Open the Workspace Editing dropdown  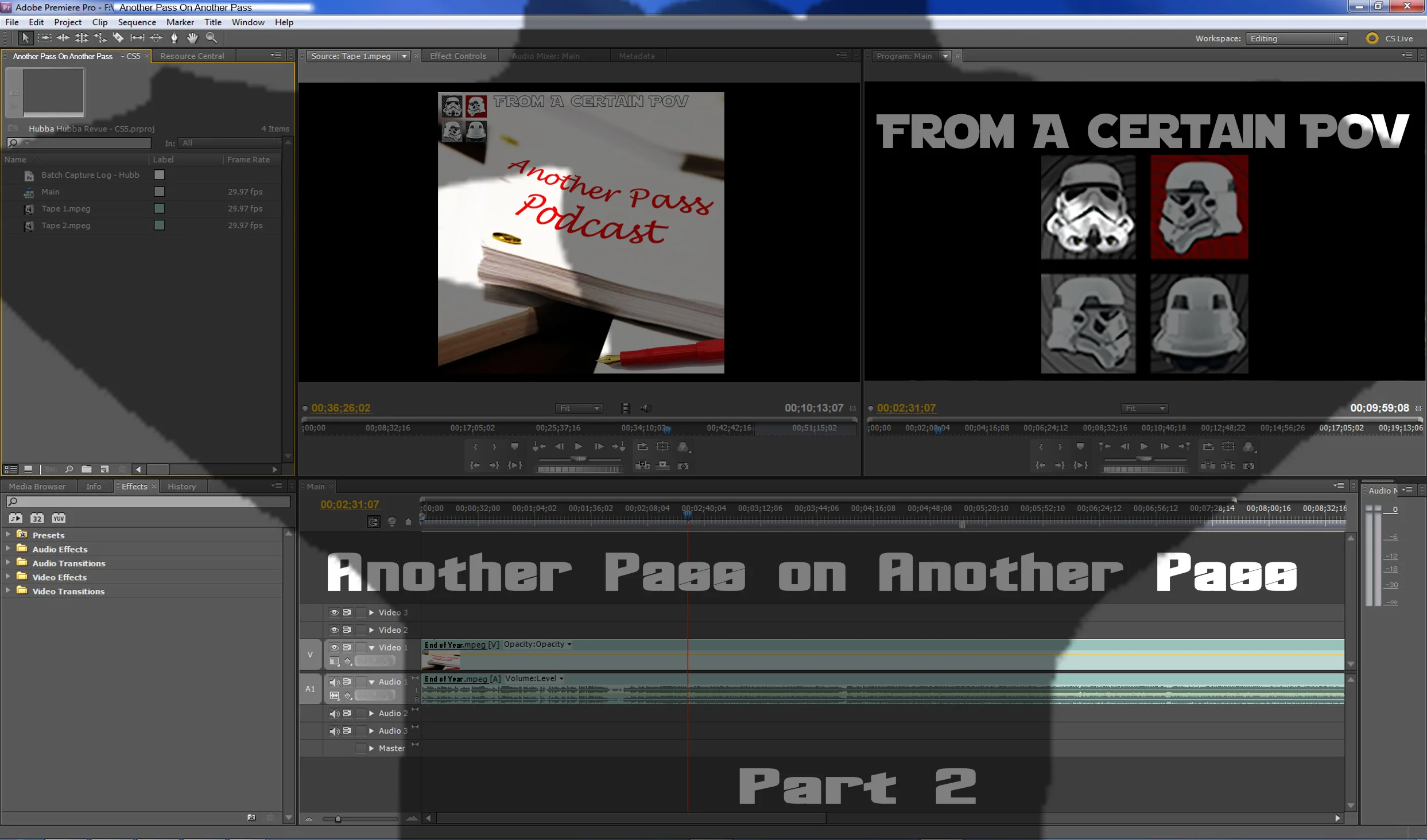pos(1297,38)
